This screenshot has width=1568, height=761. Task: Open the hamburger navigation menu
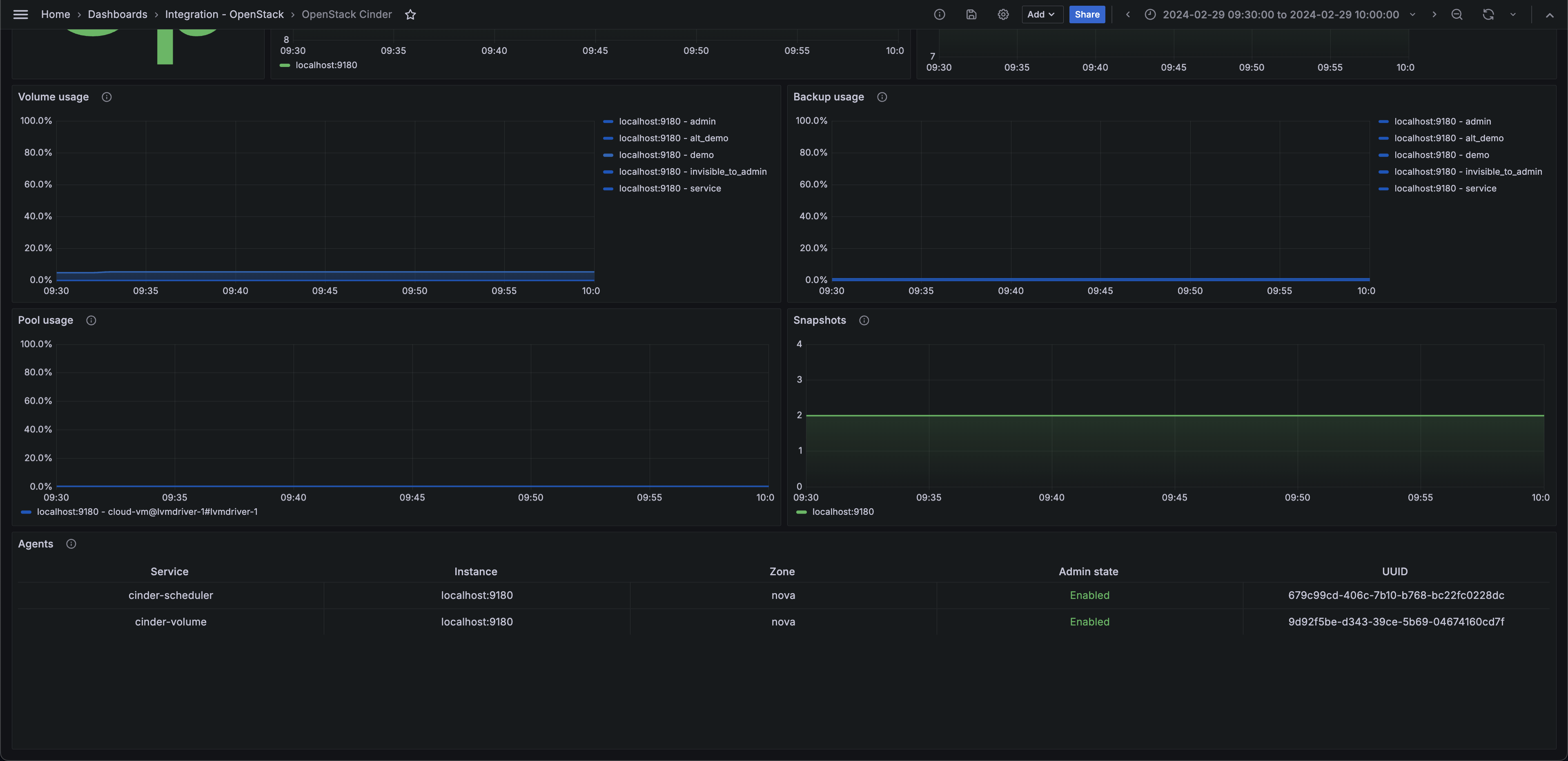pos(20,14)
